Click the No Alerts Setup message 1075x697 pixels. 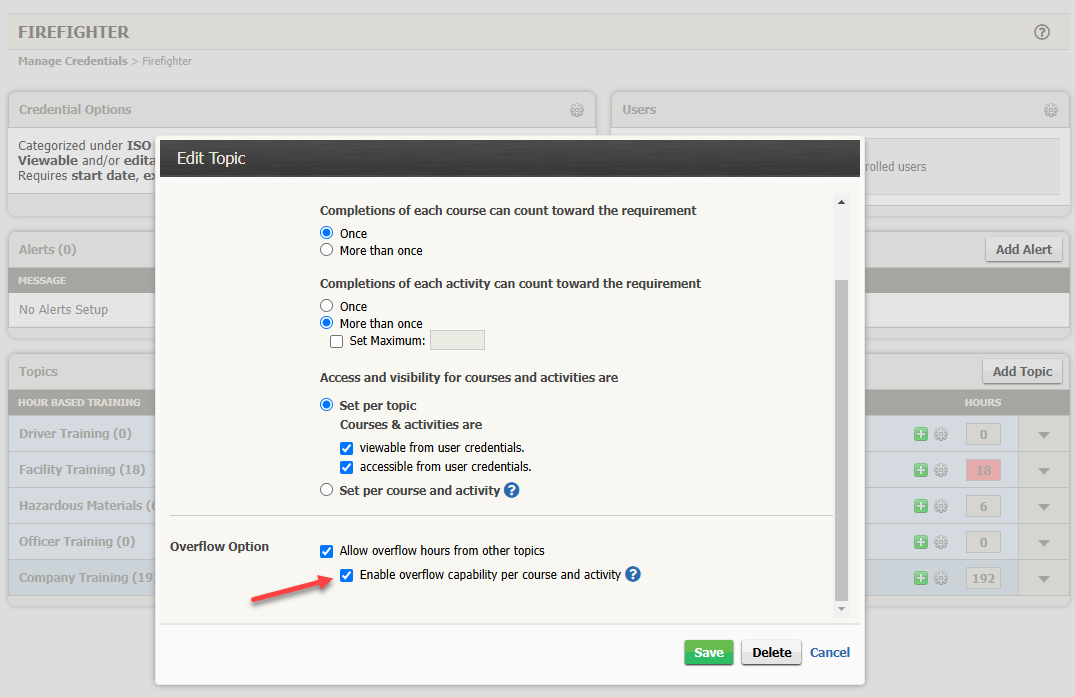point(64,310)
